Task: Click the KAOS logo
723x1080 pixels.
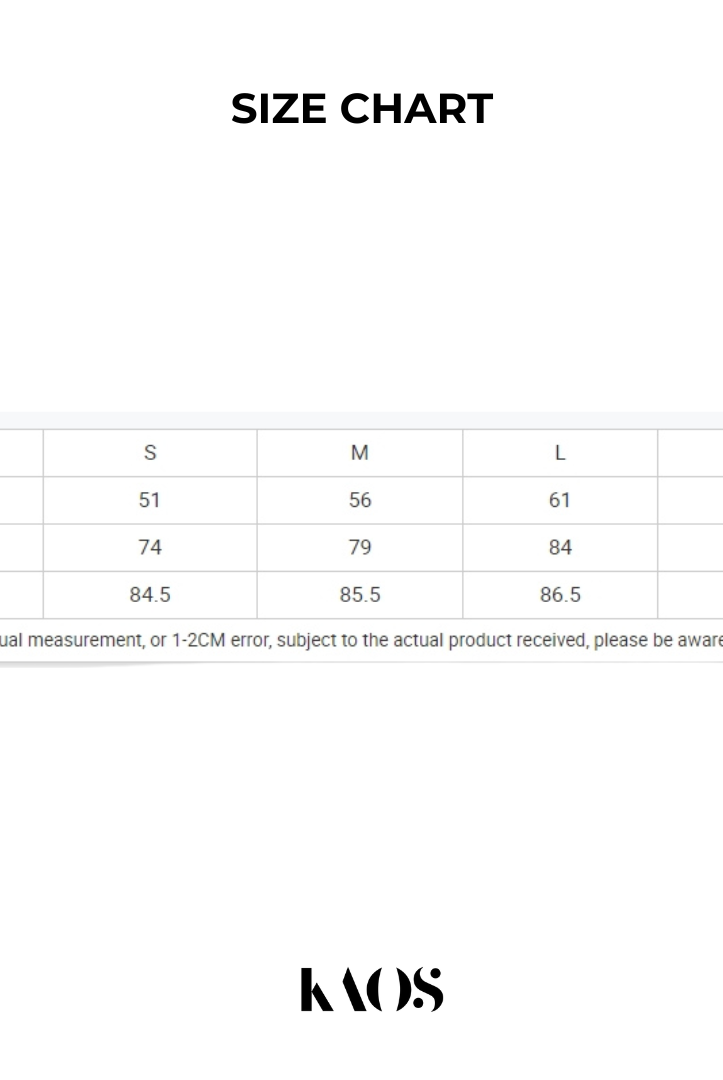Action: point(371,989)
